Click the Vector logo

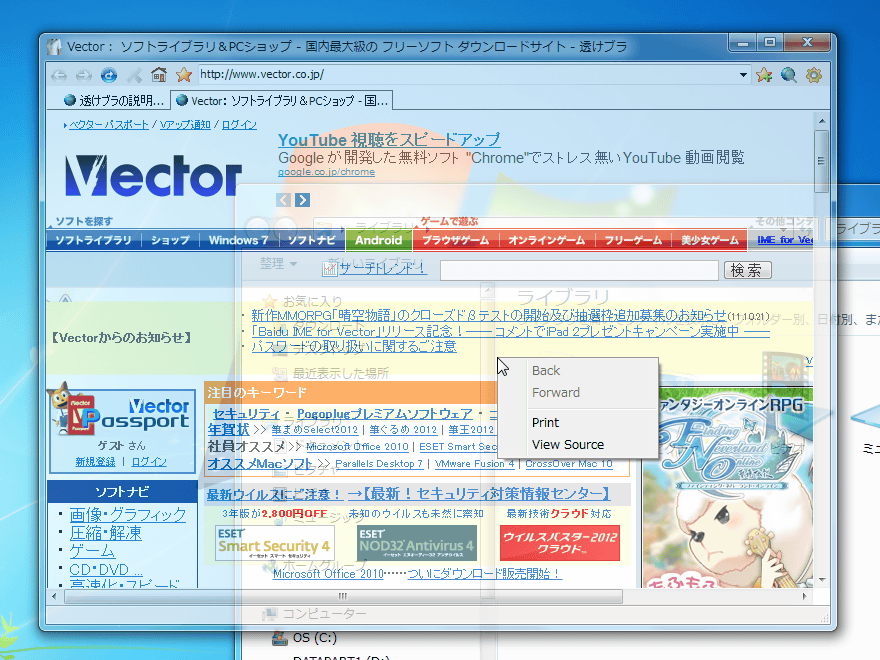153,176
